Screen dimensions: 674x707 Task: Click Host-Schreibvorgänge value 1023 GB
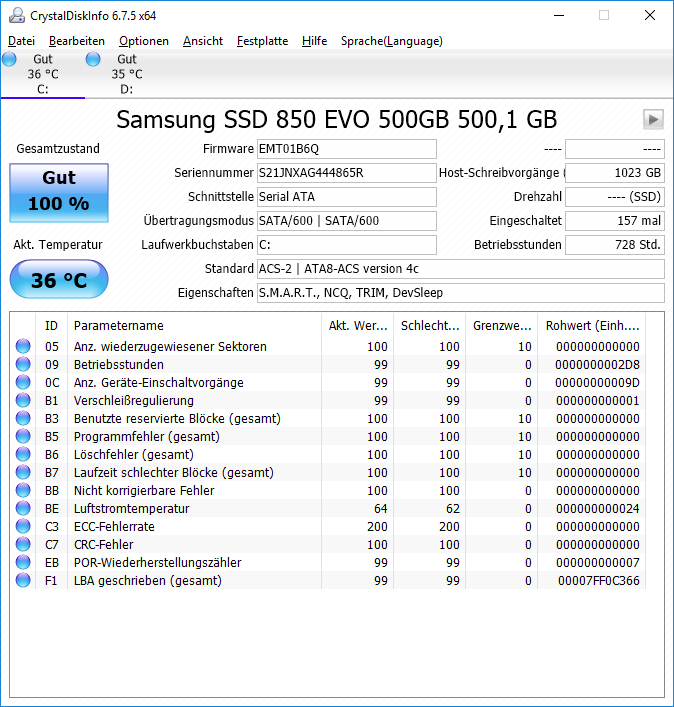pyautogui.click(x=615, y=173)
